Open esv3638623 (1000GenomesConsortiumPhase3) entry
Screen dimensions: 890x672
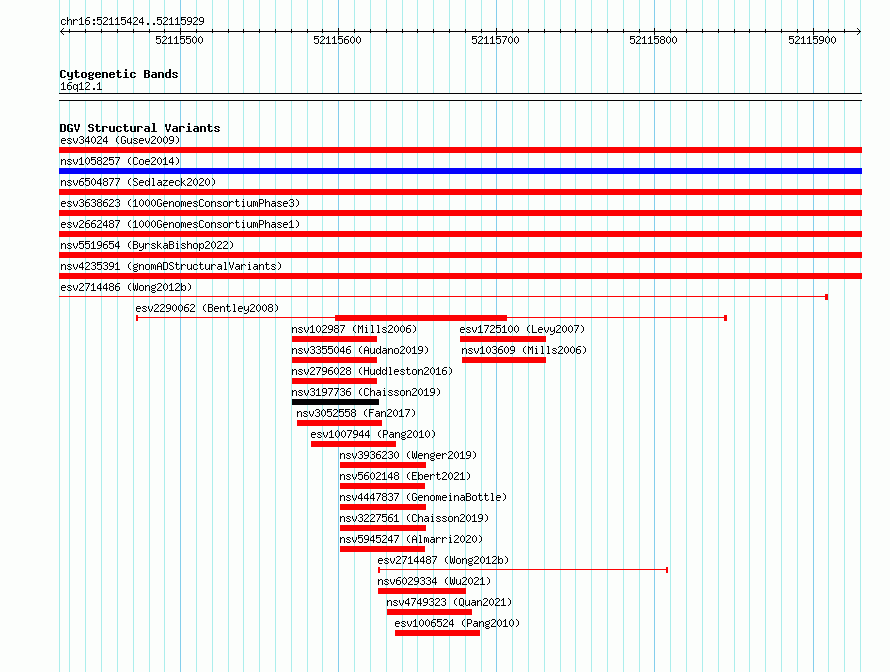tap(180, 203)
